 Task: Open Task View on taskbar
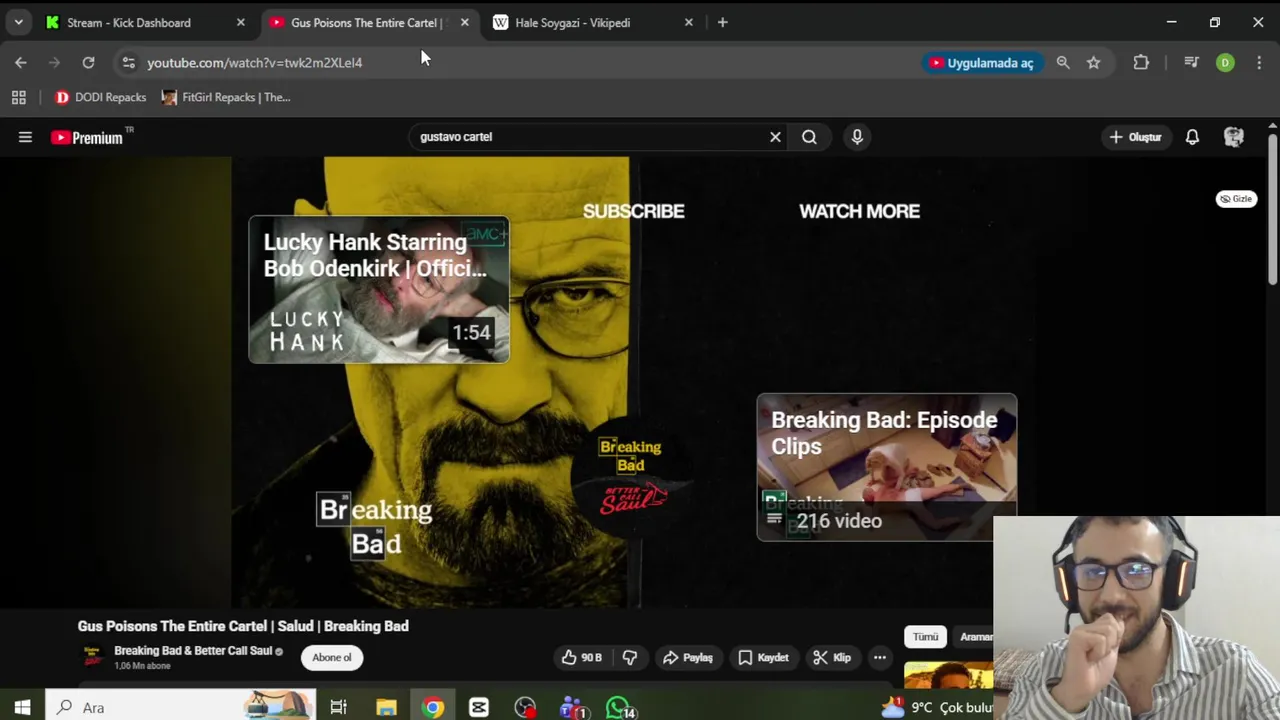(338, 707)
